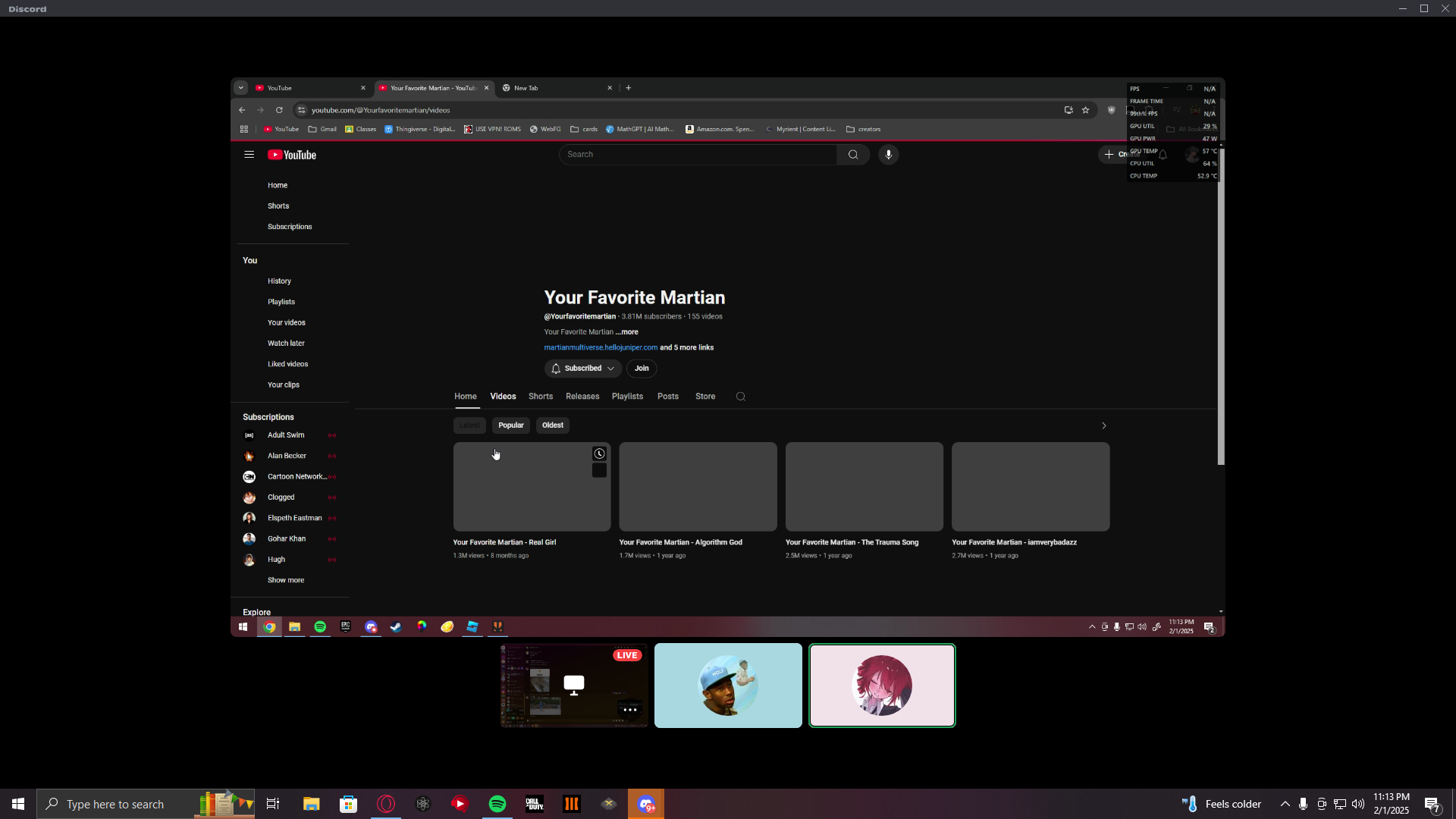1456x819 pixels.
Task: Expand the Subscribed notification dropdown
Action: tap(582, 369)
